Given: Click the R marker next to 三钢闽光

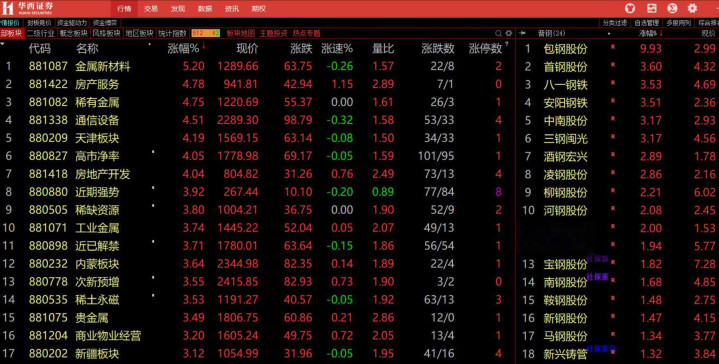Looking at the screenshot, I should coord(613,137).
